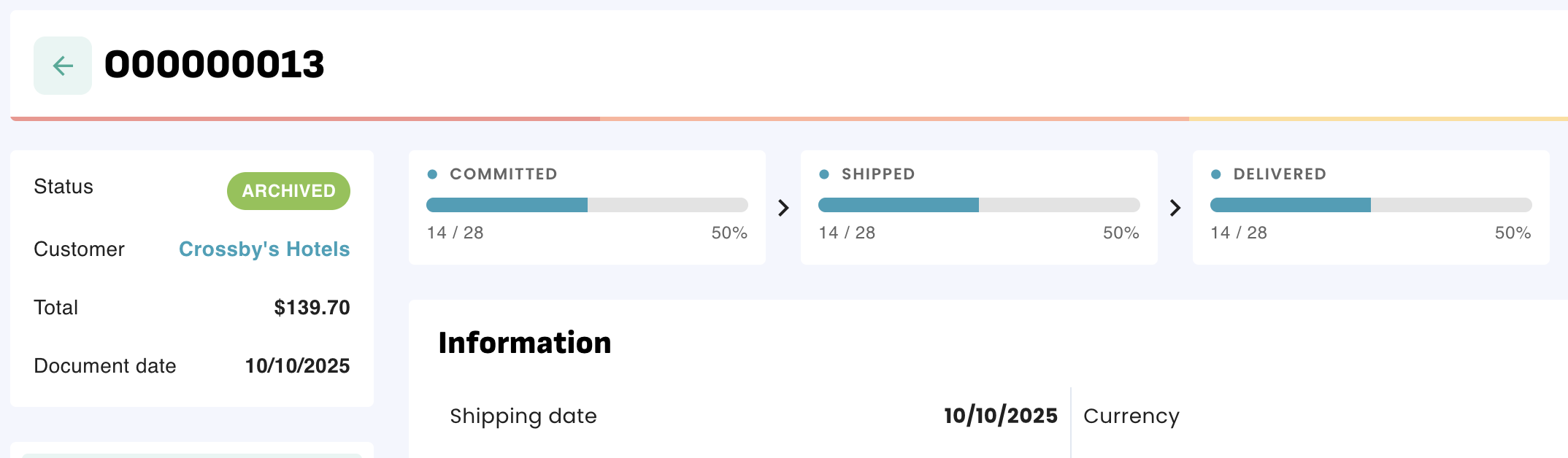The width and height of the screenshot is (1568, 458).
Task: Click the Delivered progress bar
Action: (x=1370, y=205)
